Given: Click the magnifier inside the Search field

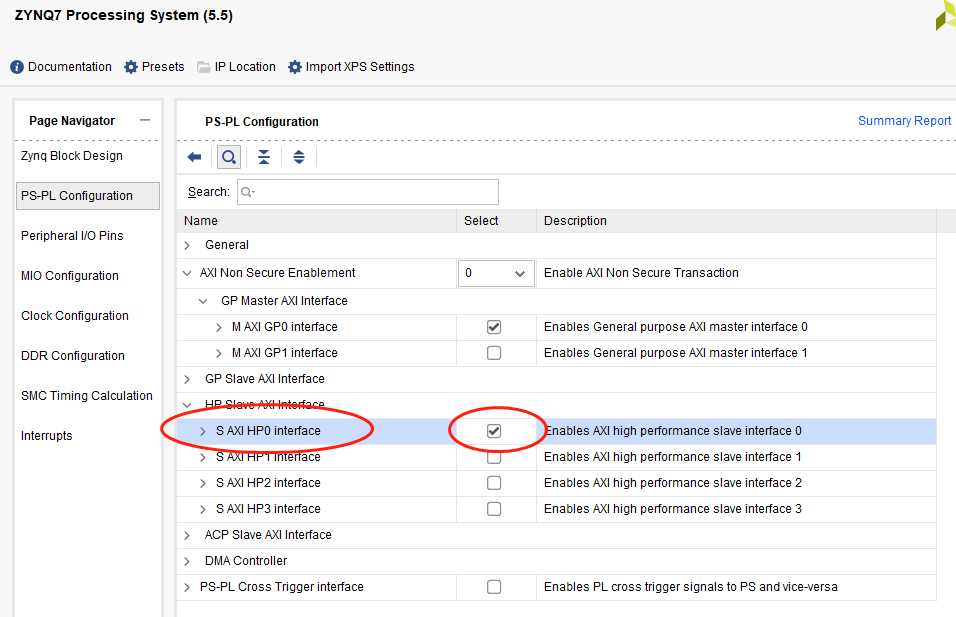Looking at the screenshot, I should (247, 192).
